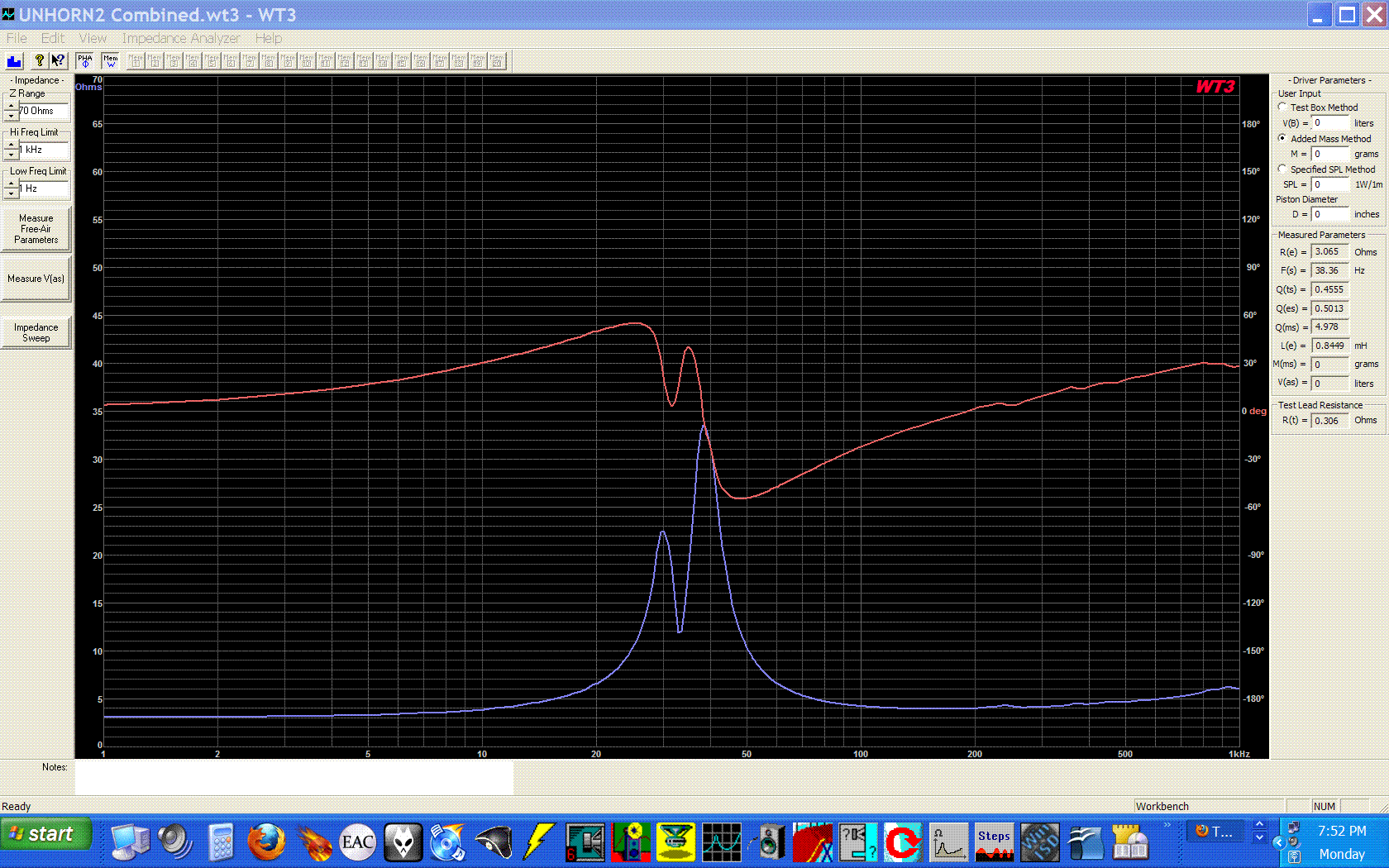
Task: Raise Low Freq Limit with up arrow
Action: pos(12,184)
